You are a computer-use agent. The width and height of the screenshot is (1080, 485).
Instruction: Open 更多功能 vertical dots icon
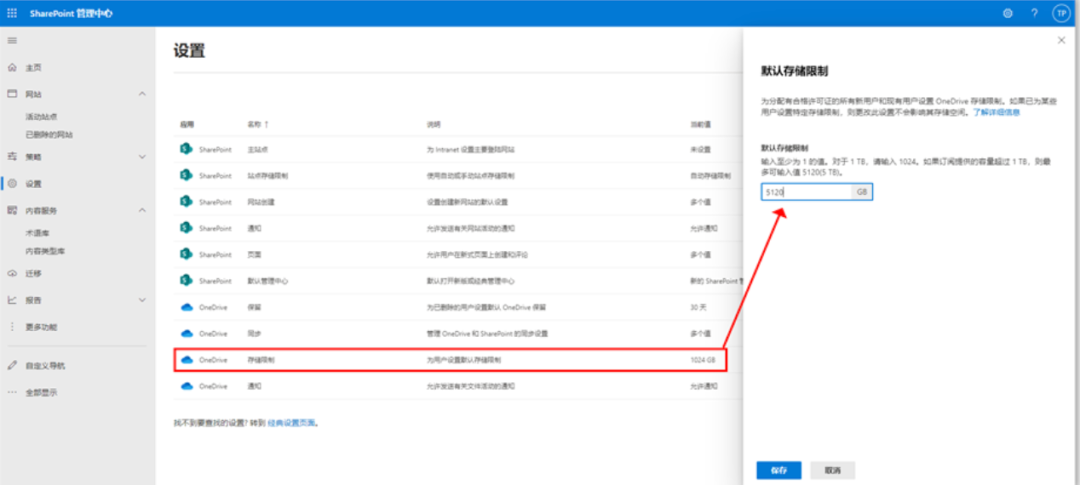click(12, 327)
